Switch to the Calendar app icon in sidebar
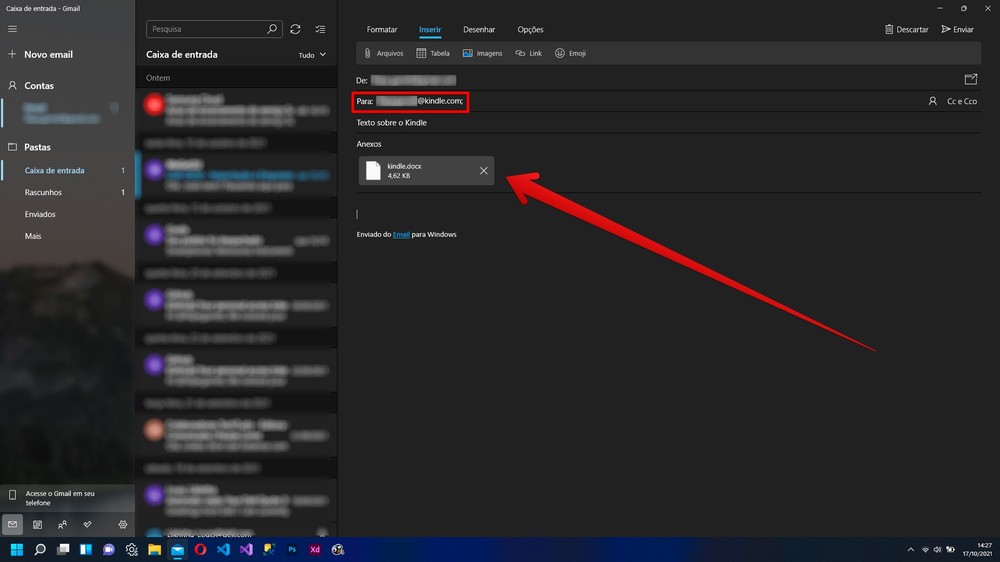 pos(37,524)
